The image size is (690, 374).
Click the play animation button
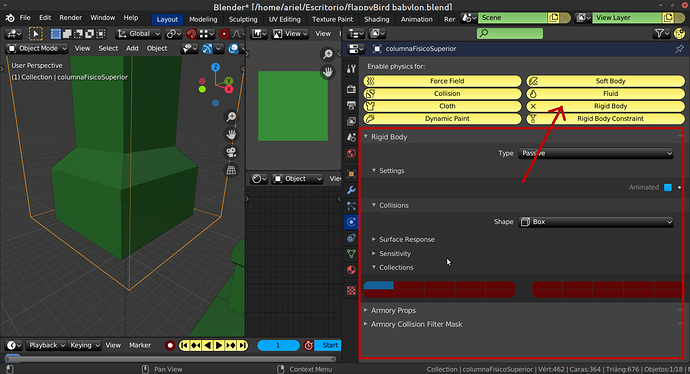tap(219, 345)
